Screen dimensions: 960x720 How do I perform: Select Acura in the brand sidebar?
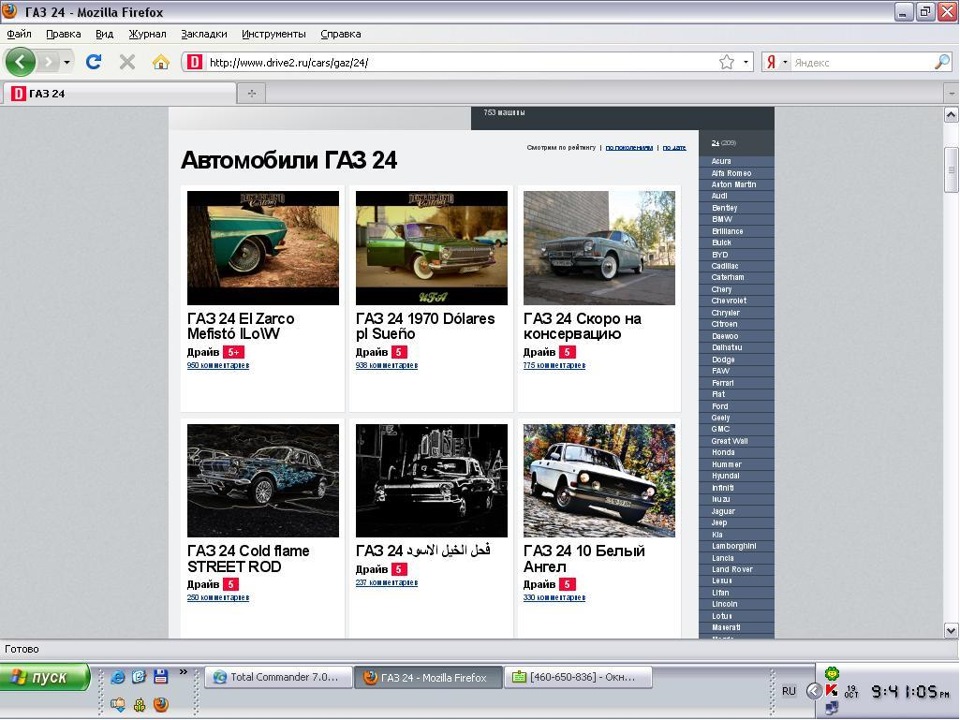[x=721, y=161]
